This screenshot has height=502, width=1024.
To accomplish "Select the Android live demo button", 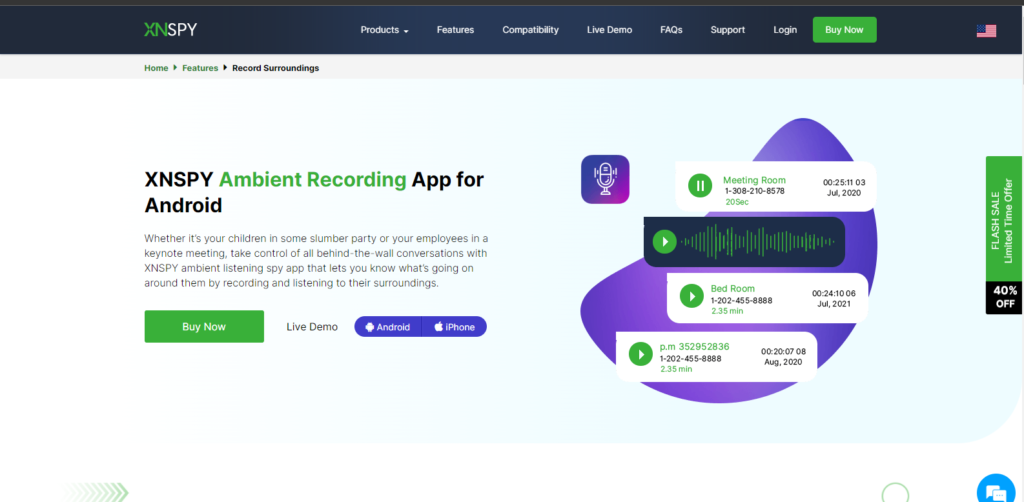I will pyautogui.click(x=388, y=327).
